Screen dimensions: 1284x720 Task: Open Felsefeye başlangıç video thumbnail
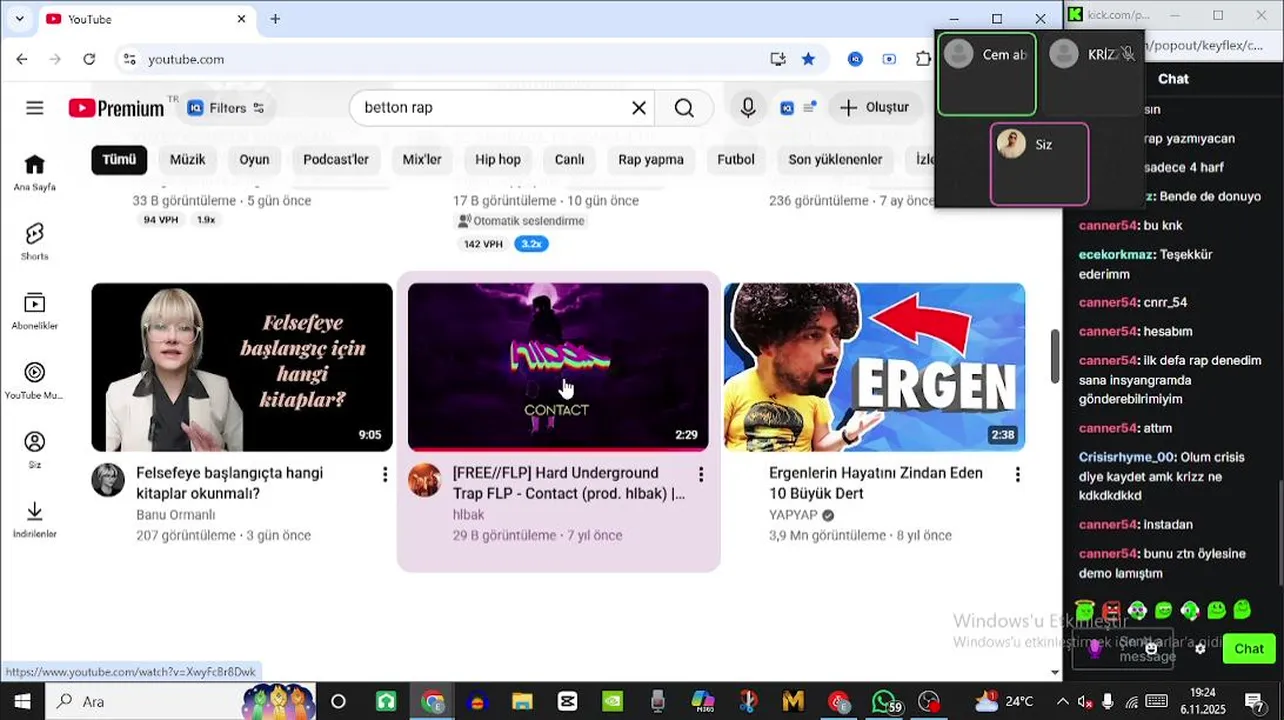(x=242, y=367)
